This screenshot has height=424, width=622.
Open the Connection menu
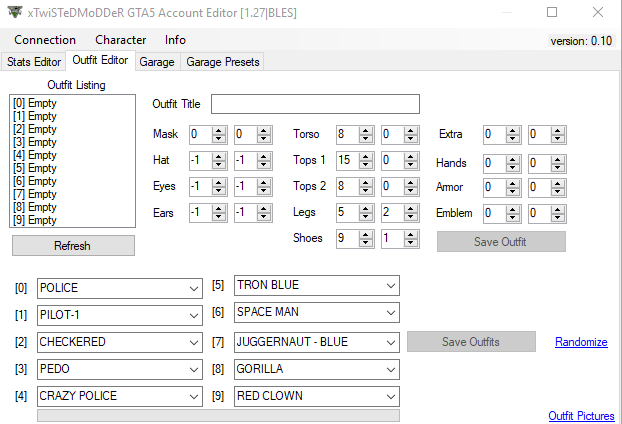pyautogui.click(x=45, y=40)
